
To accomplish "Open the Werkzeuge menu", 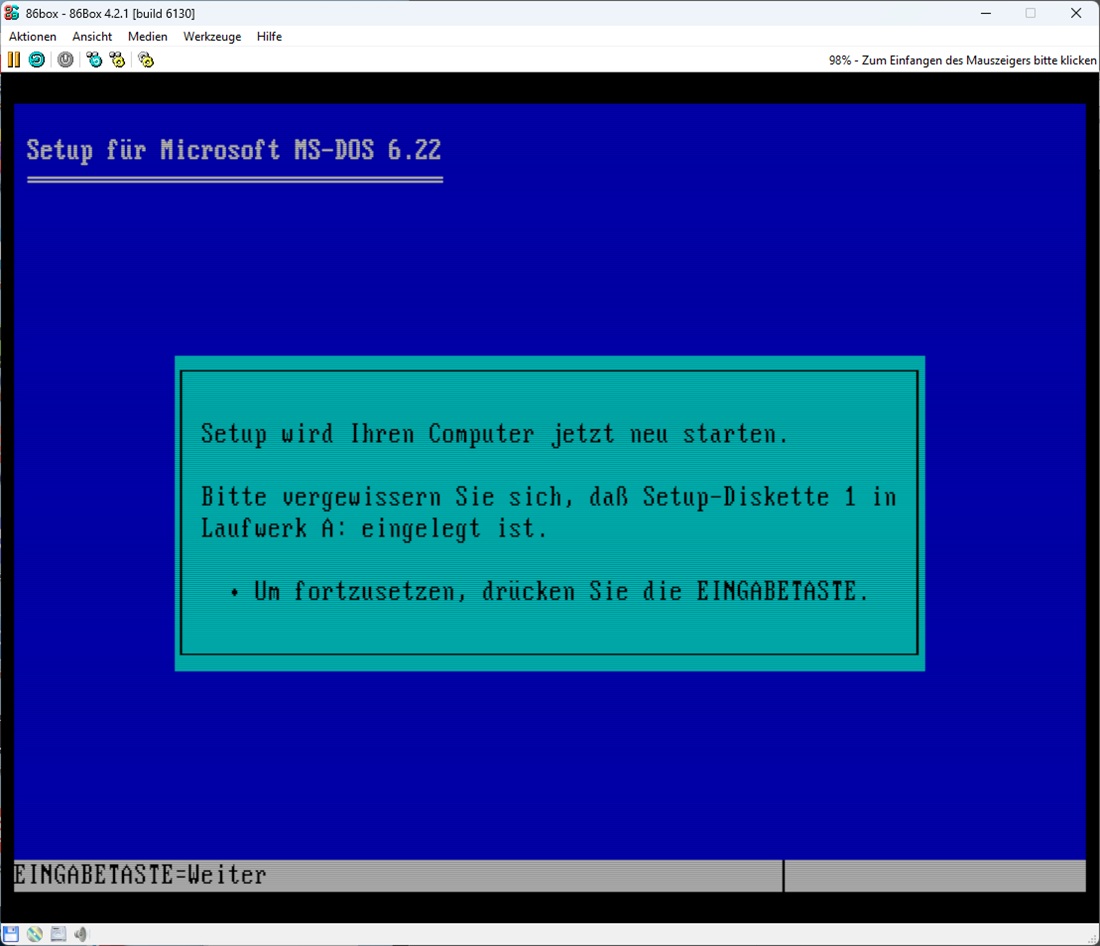I will (x=212, y=36).
